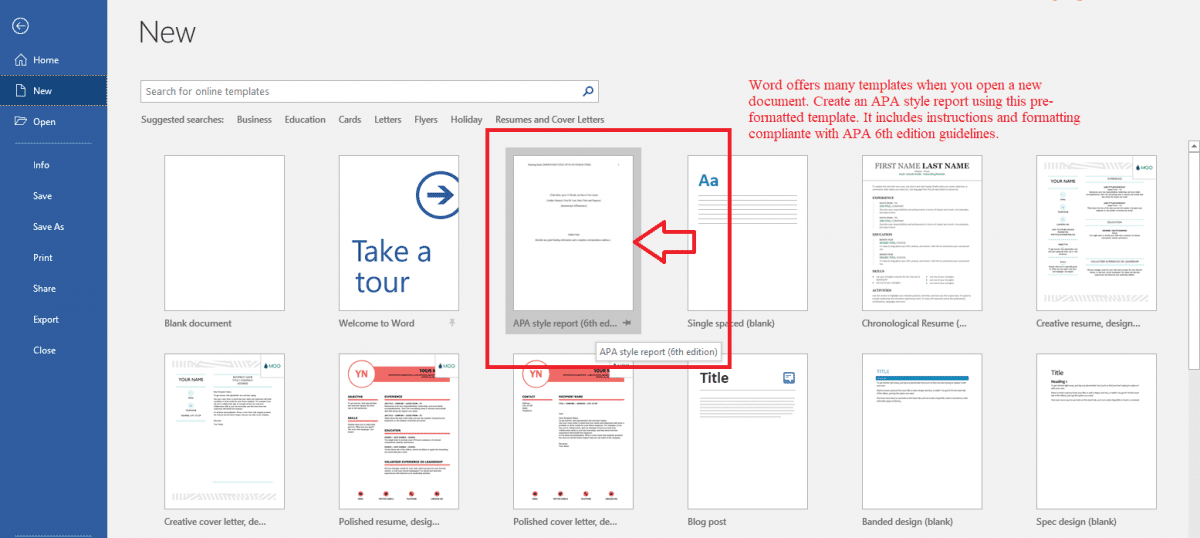Search suggested Resumes and Cover Letters

coord(550,120)
